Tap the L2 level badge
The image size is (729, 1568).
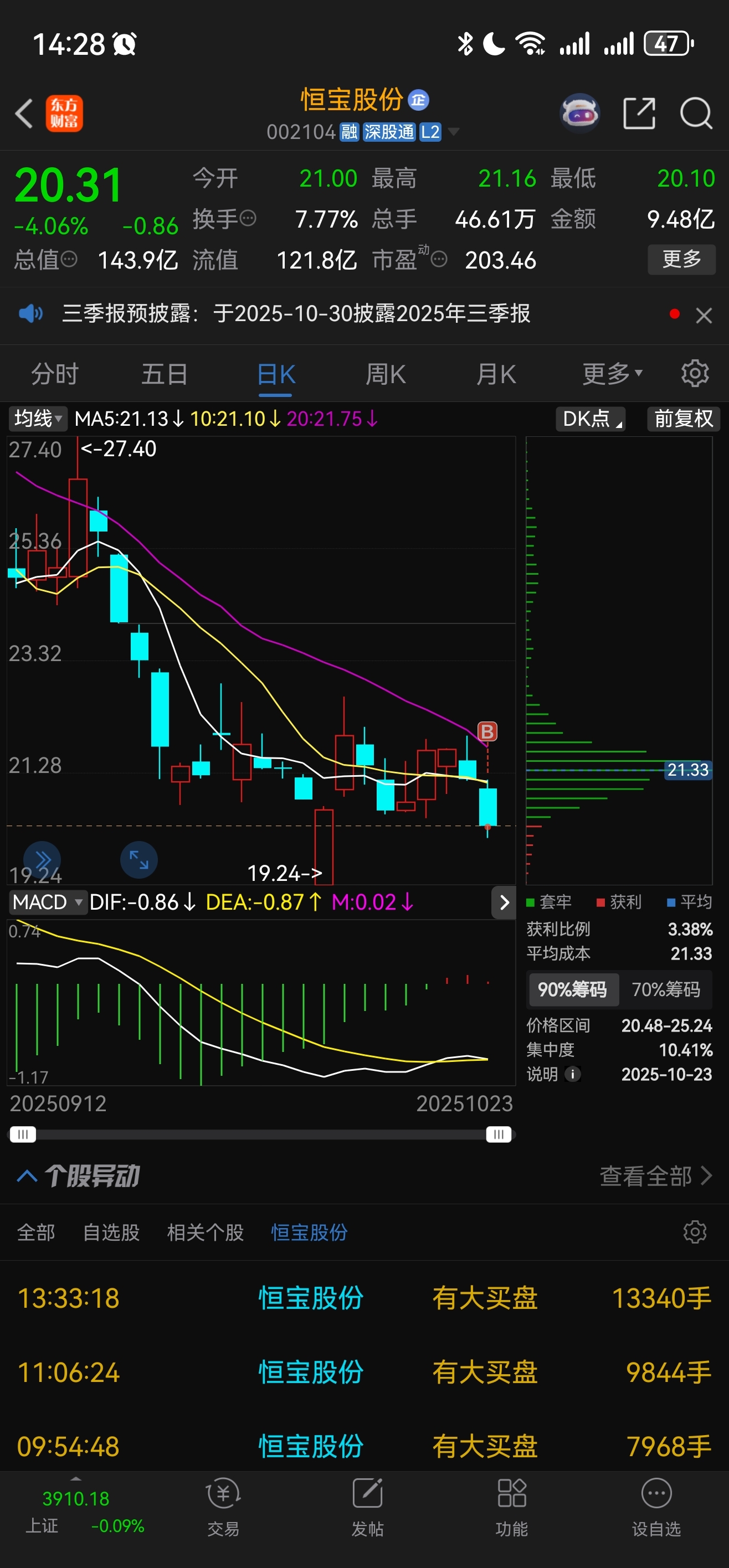[430, 132]
